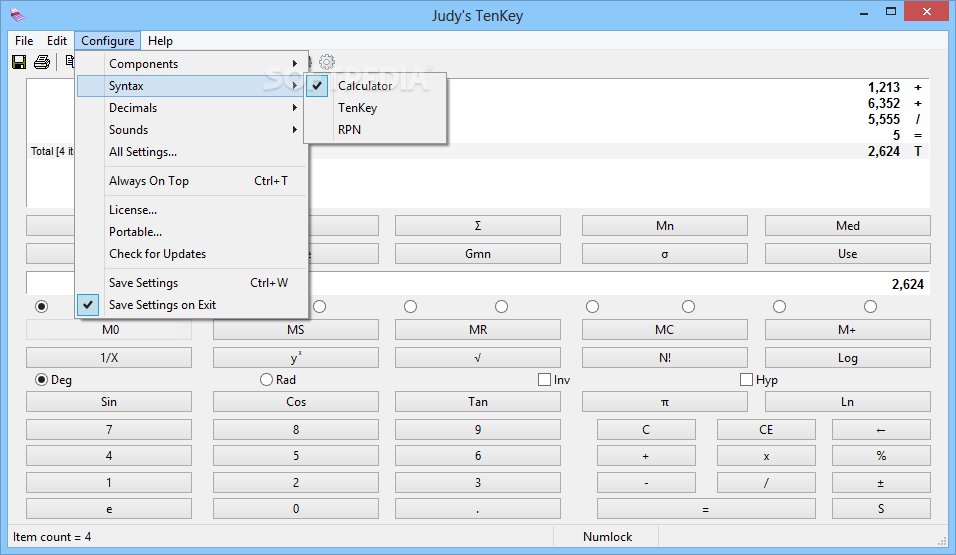
Task: Click the ± sign change button
Action: tap(881, 482)
